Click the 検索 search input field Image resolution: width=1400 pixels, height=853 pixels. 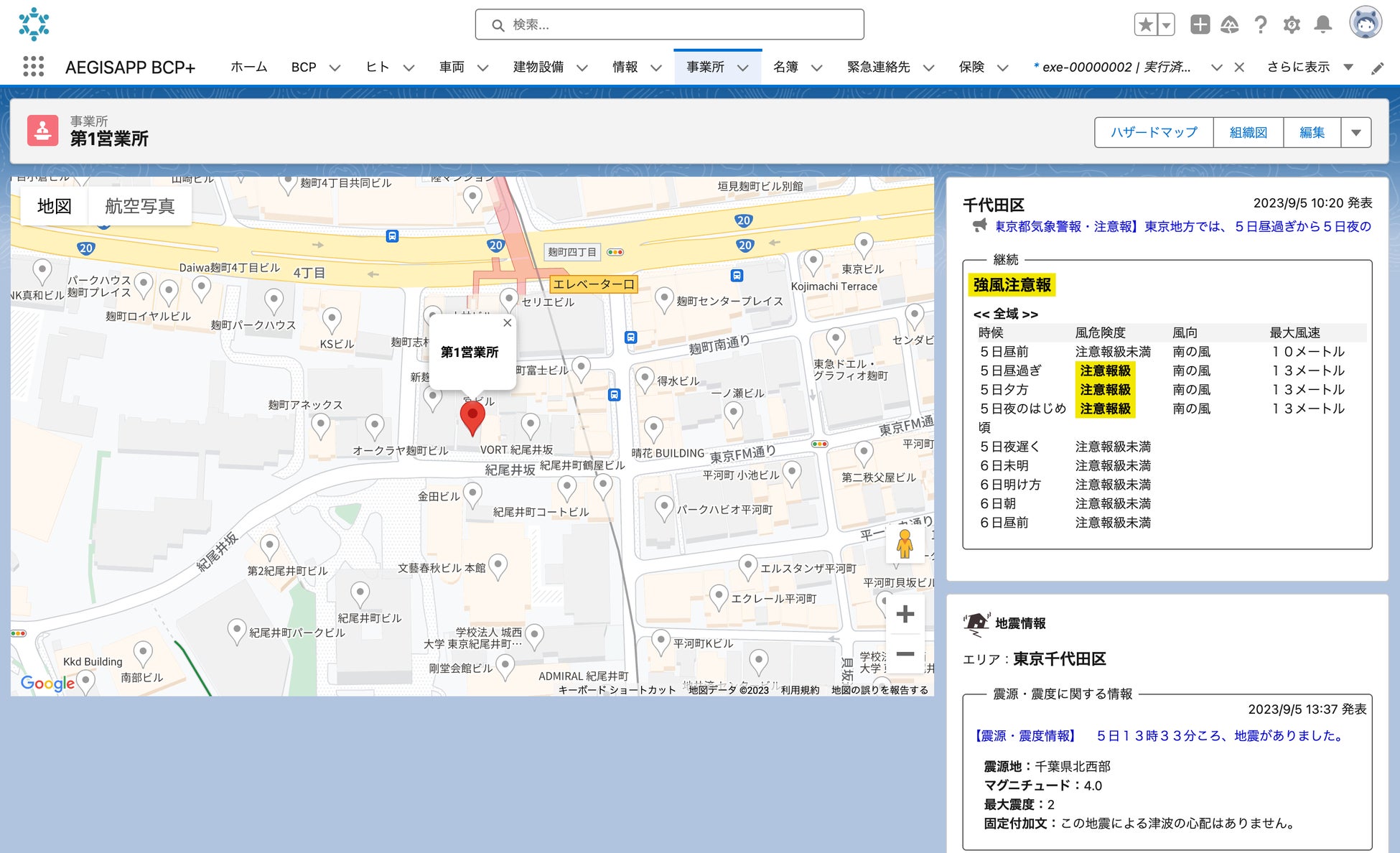coord(669,25)
